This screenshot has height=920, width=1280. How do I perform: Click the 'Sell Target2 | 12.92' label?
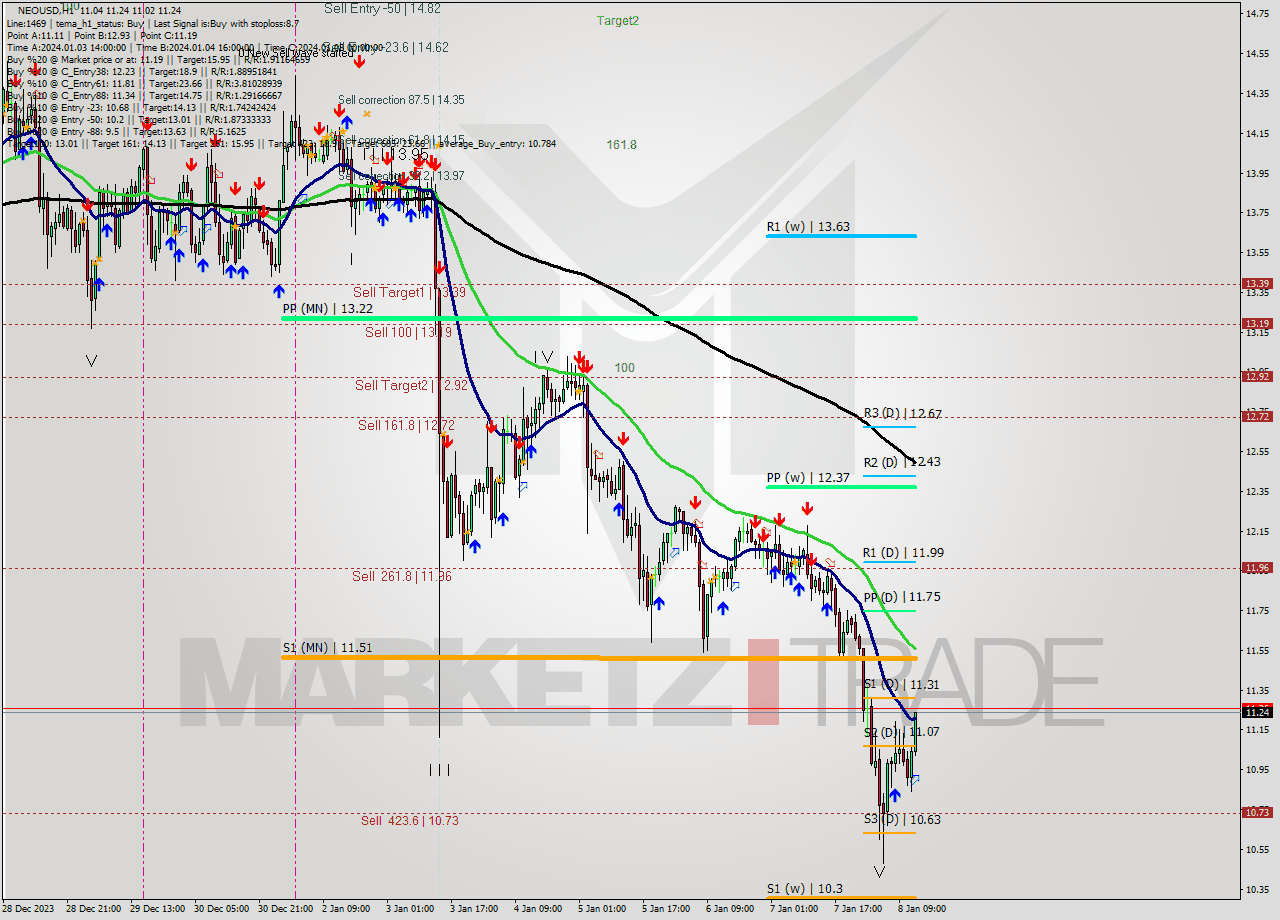[411, 385]
